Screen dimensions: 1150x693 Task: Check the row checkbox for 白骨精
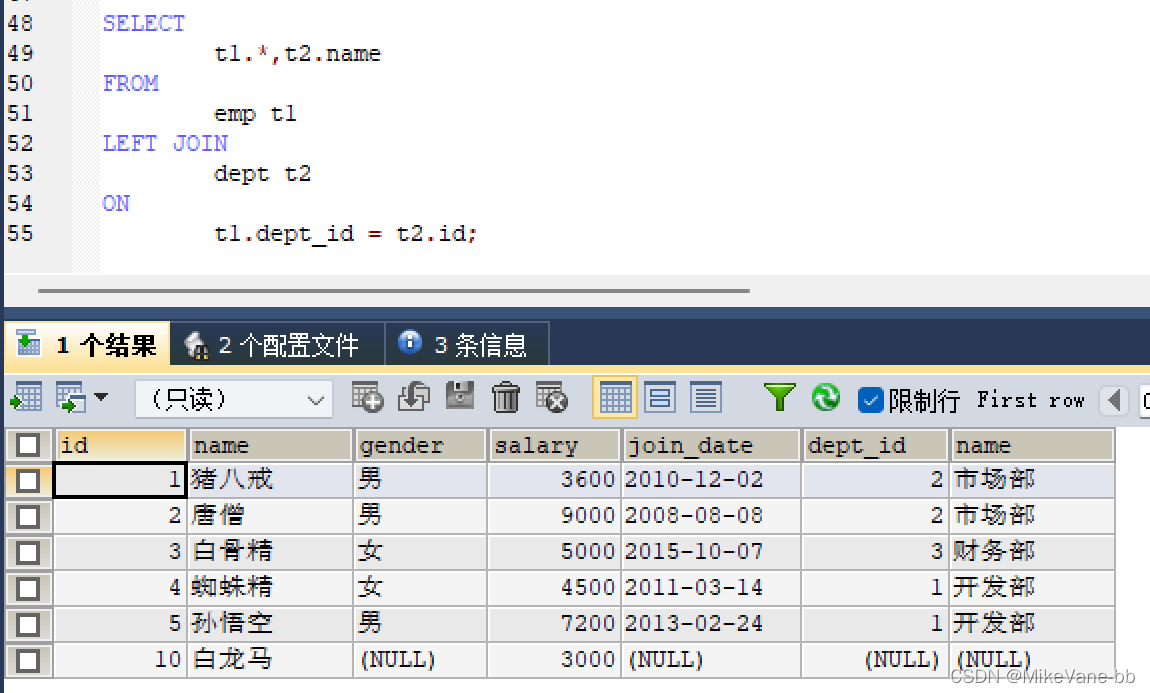coord(28,552)
